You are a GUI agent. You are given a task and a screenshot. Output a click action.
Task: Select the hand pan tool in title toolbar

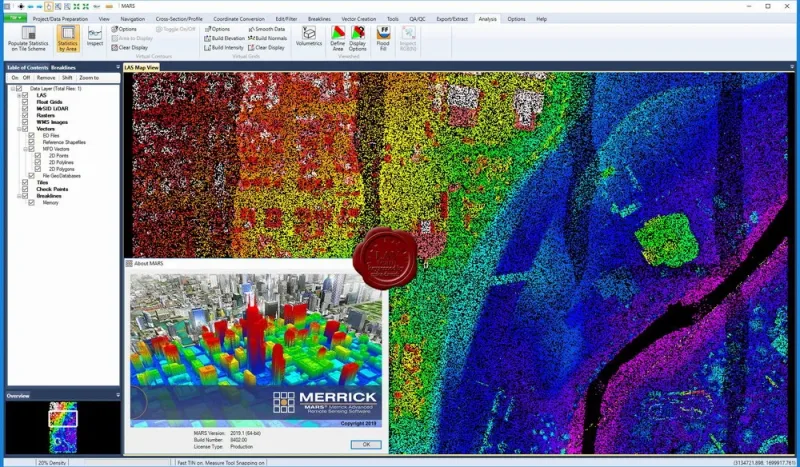pos(48,7)
